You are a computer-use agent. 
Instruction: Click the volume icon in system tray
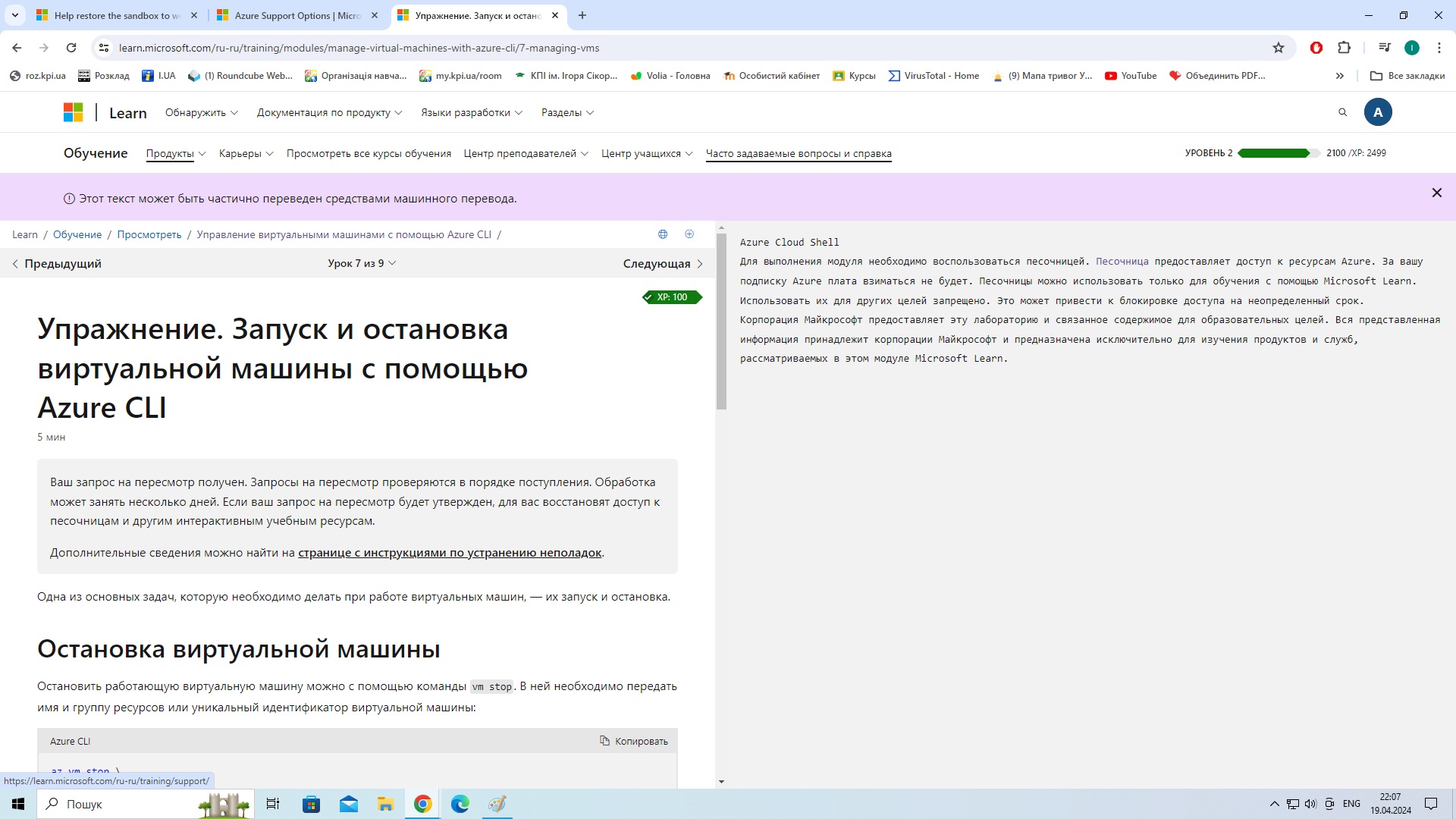tap(1310, 804)
